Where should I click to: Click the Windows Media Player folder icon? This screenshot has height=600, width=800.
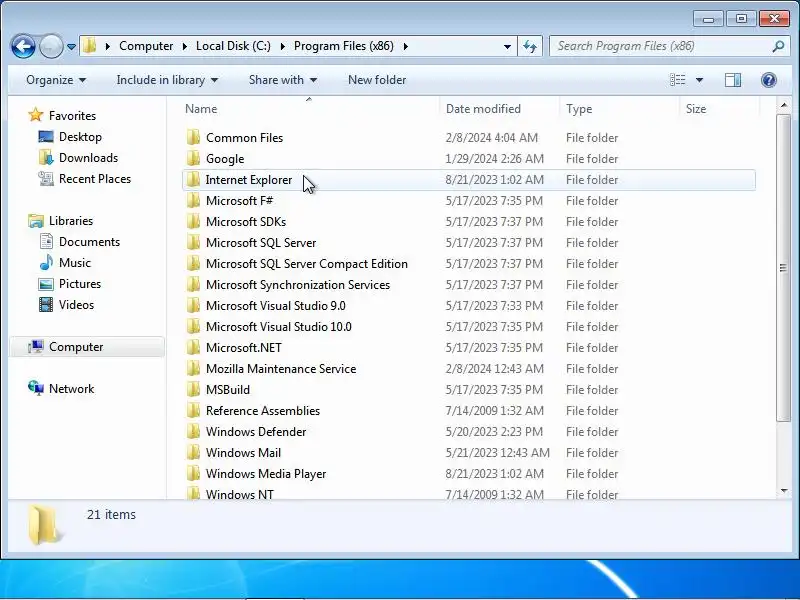point(193,473)
